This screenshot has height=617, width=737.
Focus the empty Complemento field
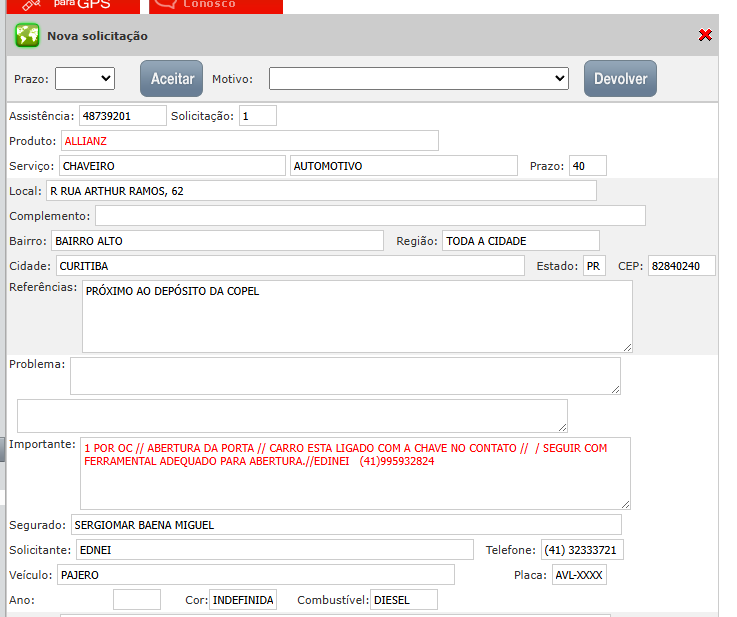[x=370, y=216]
